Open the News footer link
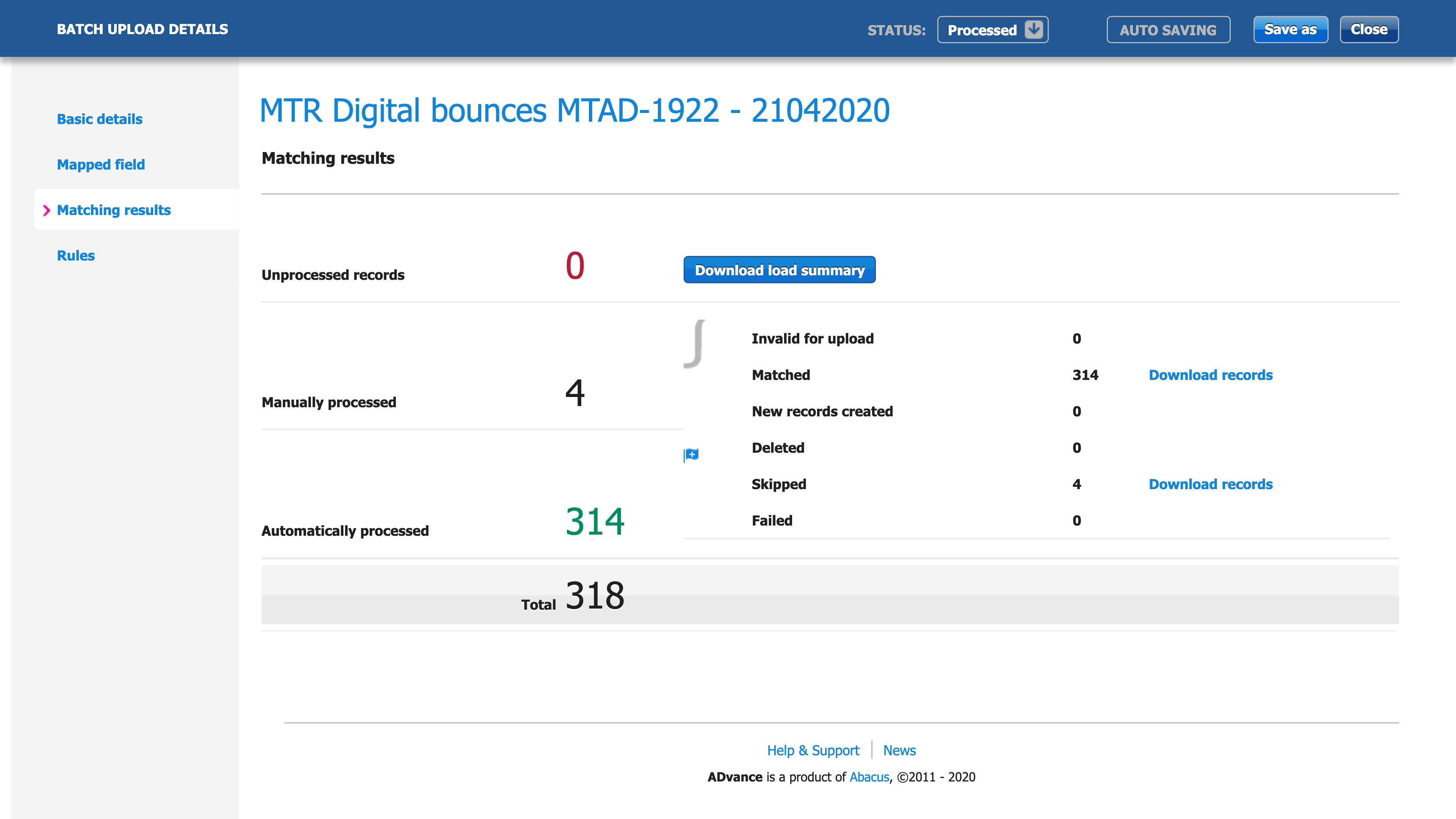The width and height of the screenshot is (1456, 819). (x=899, y=751)
